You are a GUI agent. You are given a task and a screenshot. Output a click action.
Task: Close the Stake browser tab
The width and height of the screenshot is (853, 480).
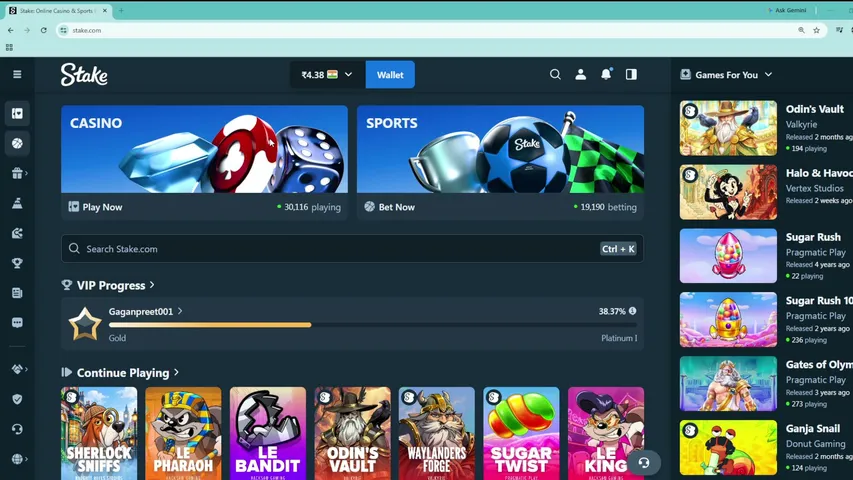tap(105, 10)
